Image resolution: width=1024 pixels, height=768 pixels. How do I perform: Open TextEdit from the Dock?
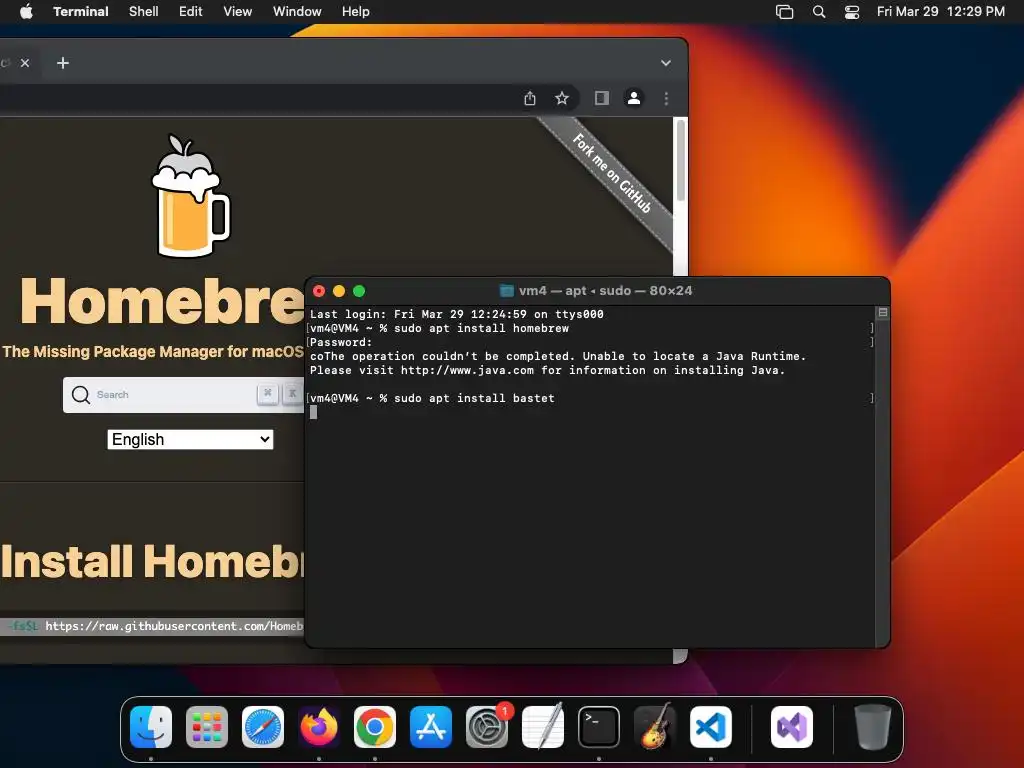(543, 727)
